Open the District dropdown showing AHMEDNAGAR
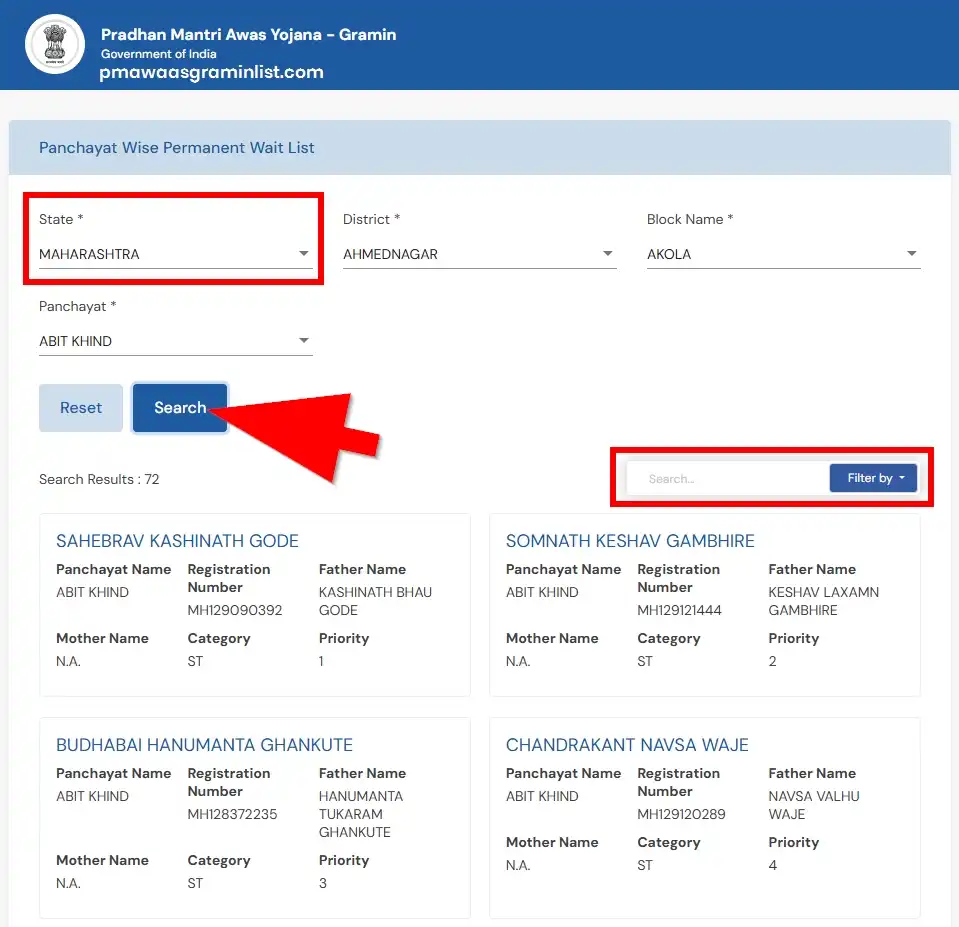Image resolution: width=959 pixels, height=927 pixels. click(480, 254)
